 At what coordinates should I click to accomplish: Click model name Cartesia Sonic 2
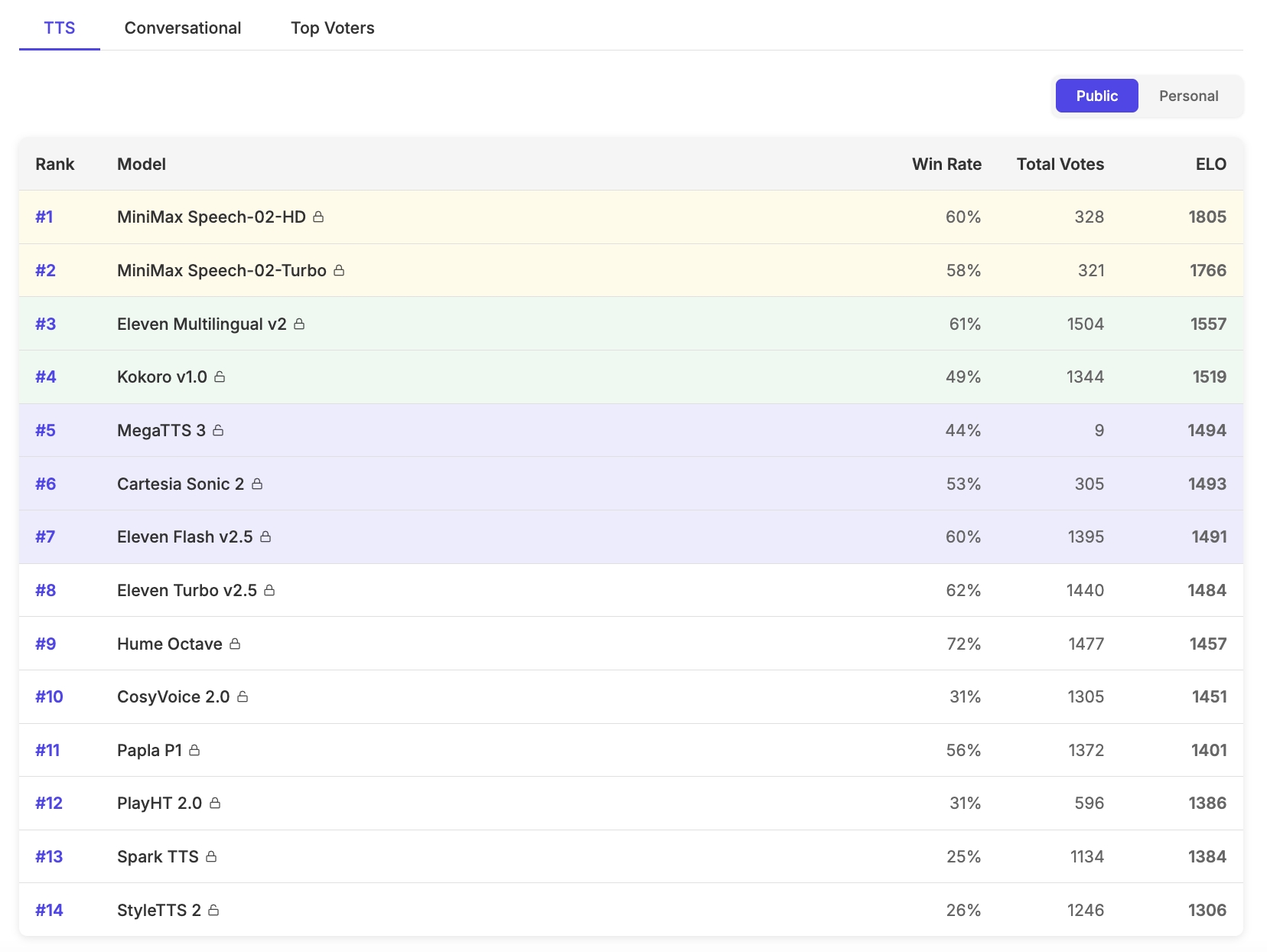click(x=181, y=484)
